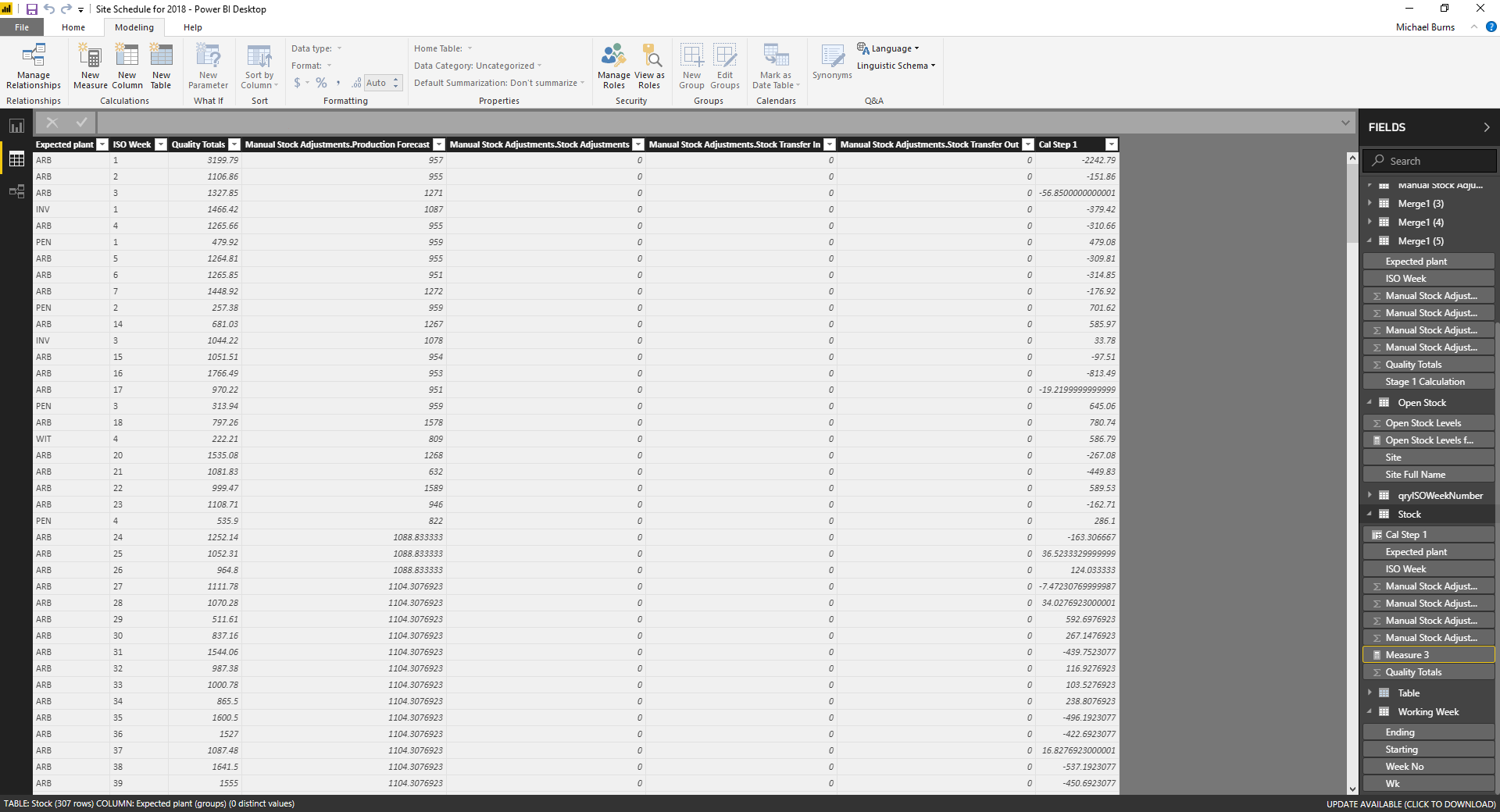Apply currency format symbol
The height and width of the screenshot is (812, 1500).
pos(297,83)
